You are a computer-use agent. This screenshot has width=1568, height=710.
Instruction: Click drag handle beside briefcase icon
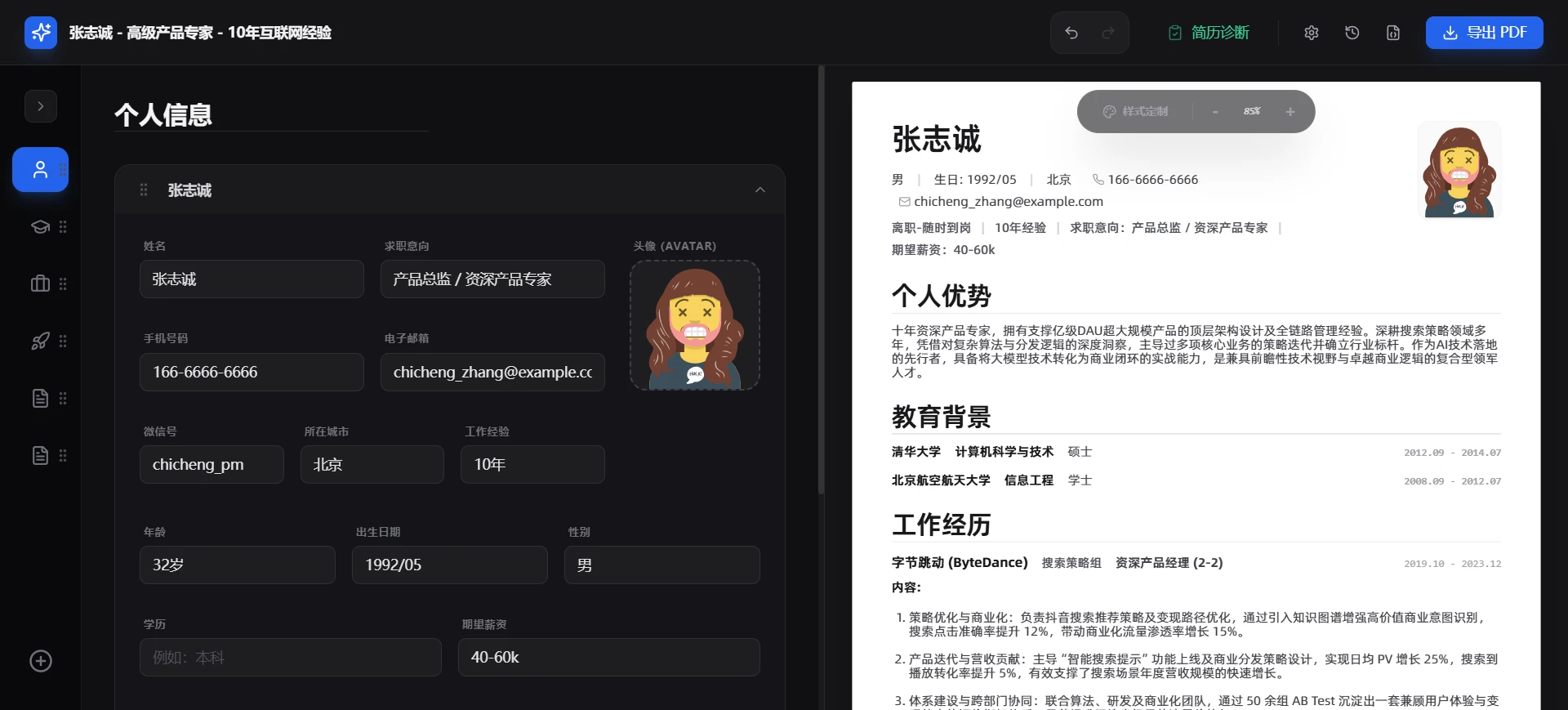click(x=63, y=284)
